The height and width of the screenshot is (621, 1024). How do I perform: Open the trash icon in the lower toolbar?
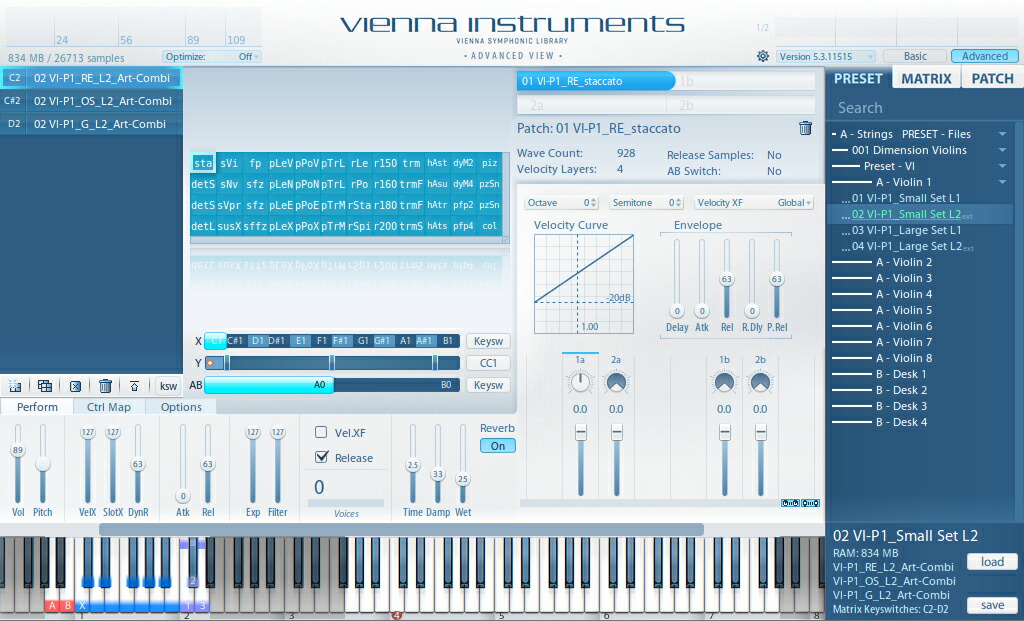105,386
